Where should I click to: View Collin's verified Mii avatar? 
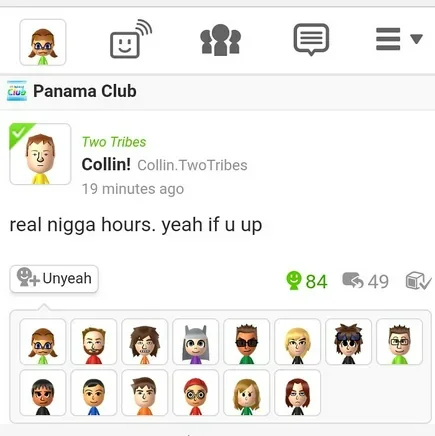tap(40, 154)
